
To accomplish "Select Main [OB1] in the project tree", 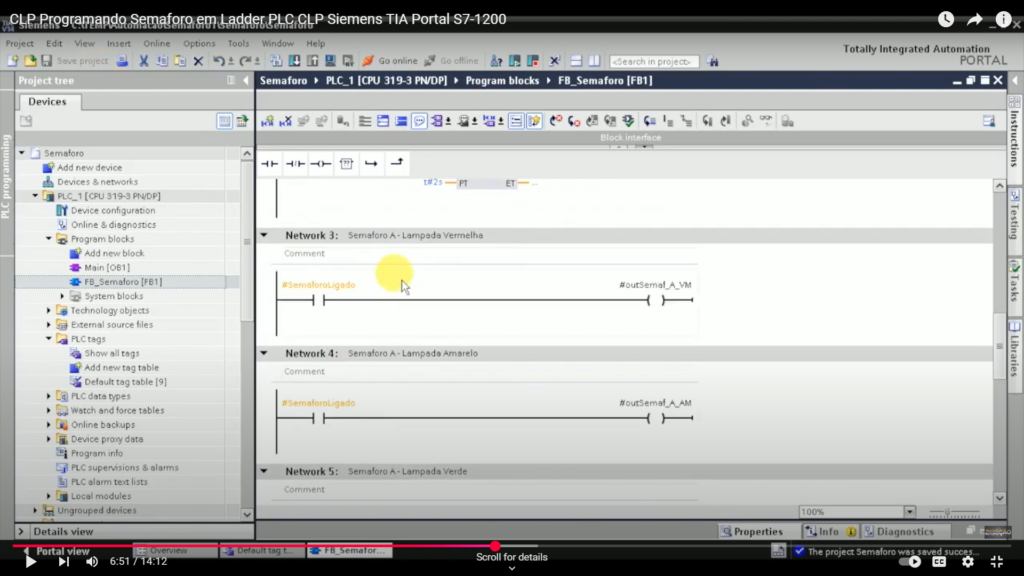I will (x=107, y=267).
